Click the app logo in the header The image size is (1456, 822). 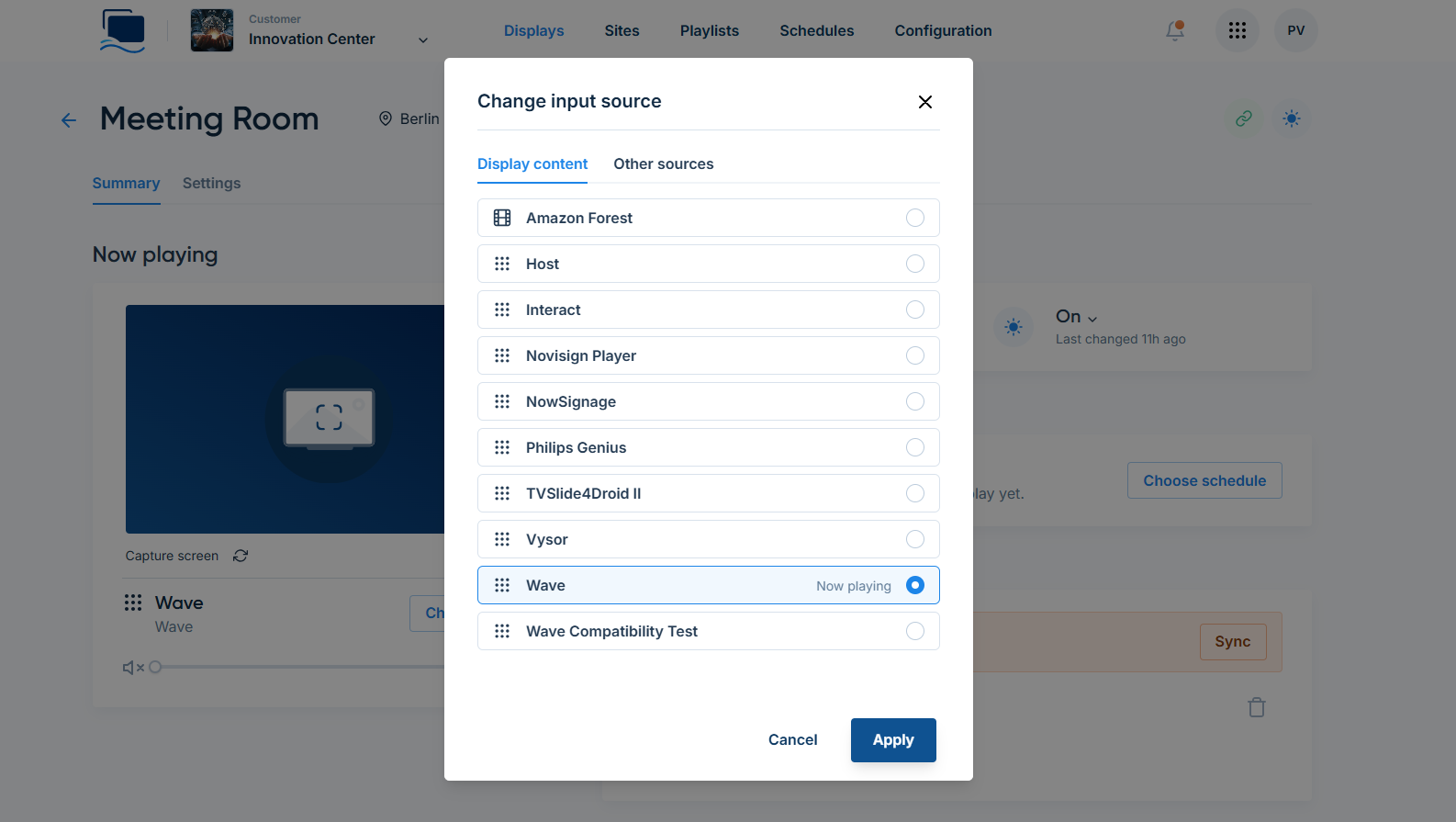click(123, 31)
